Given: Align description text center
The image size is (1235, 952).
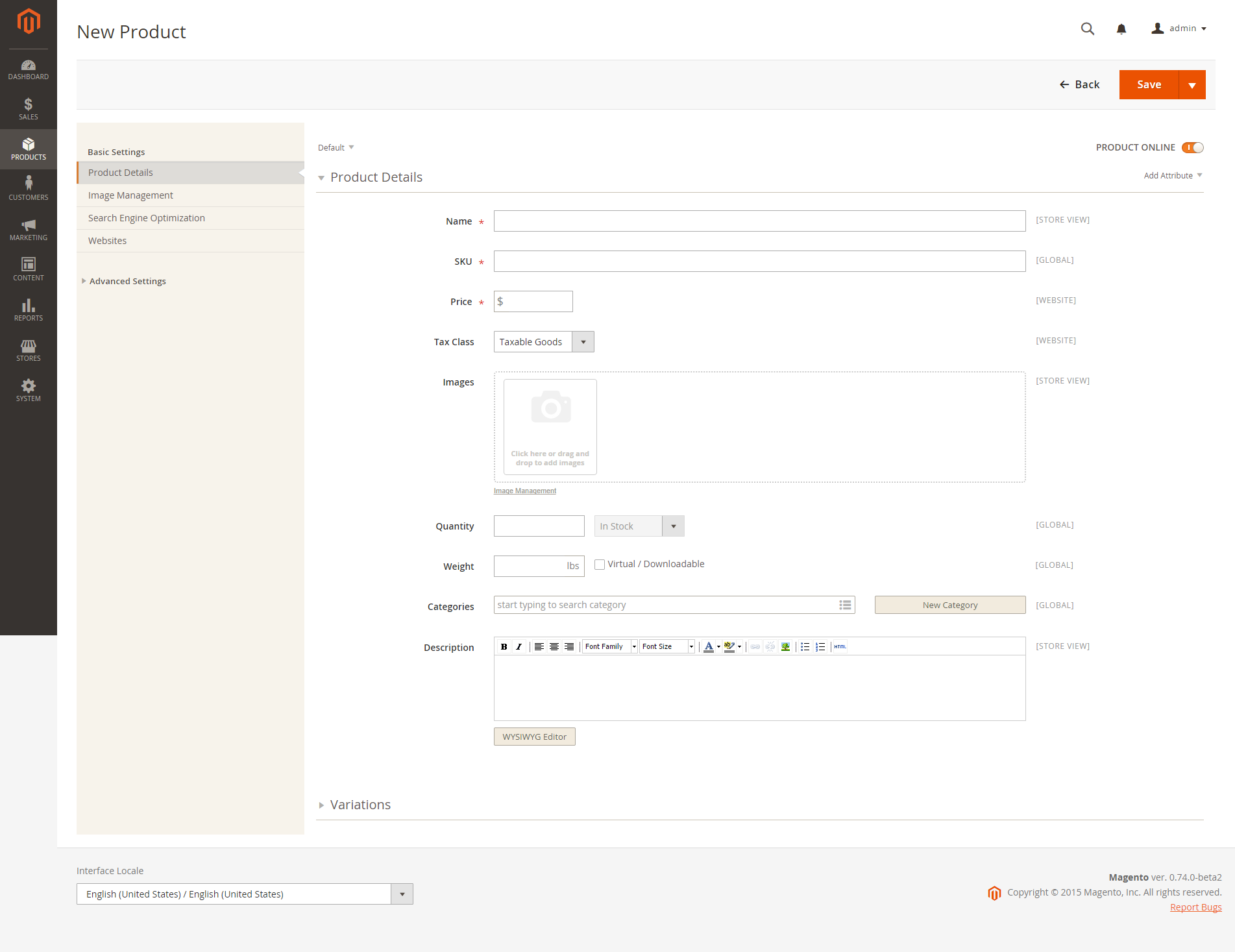Looking at the screenshot, I should click(x=554, y=646).
